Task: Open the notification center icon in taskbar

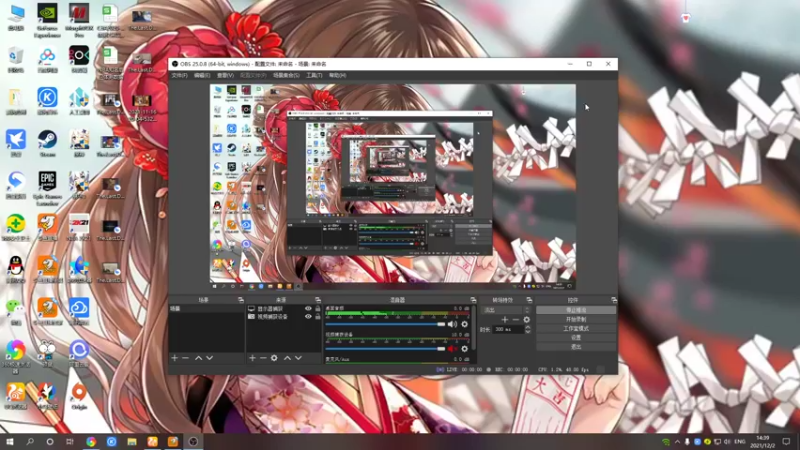Action: pyautogui.click(x=786, y=441)
